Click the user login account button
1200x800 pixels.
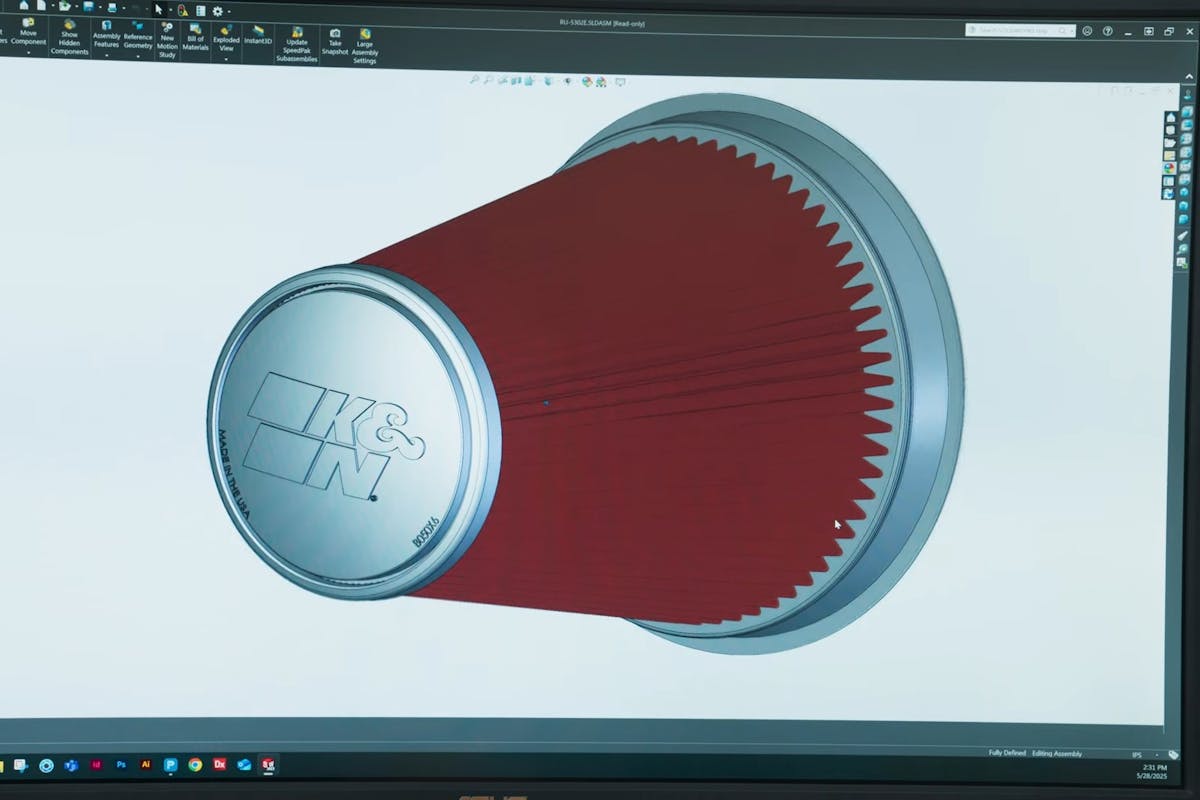(x=1087, y=31)
